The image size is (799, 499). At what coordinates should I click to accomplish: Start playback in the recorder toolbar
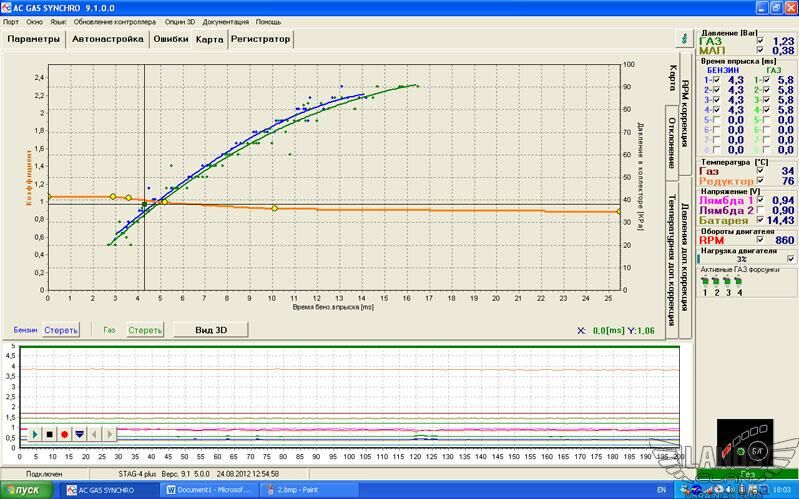pyautogui.click(x=35, y=435)
